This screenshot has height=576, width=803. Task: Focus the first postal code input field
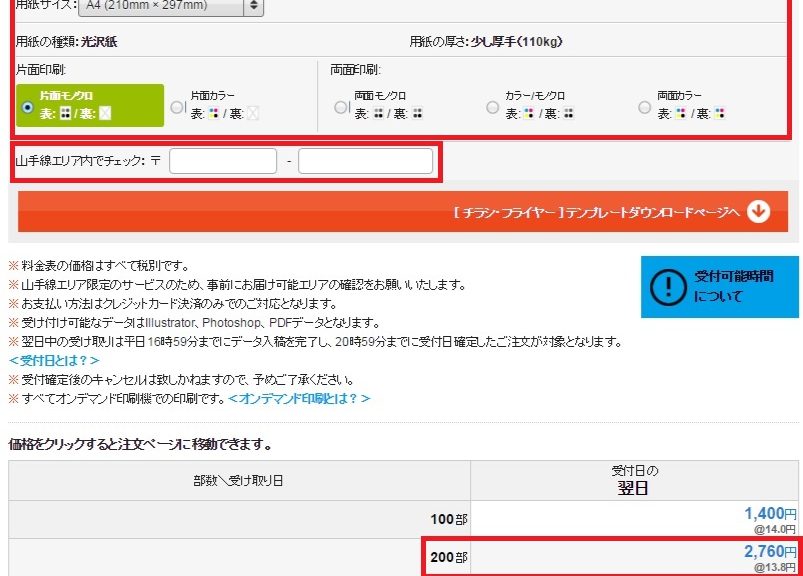223,160
